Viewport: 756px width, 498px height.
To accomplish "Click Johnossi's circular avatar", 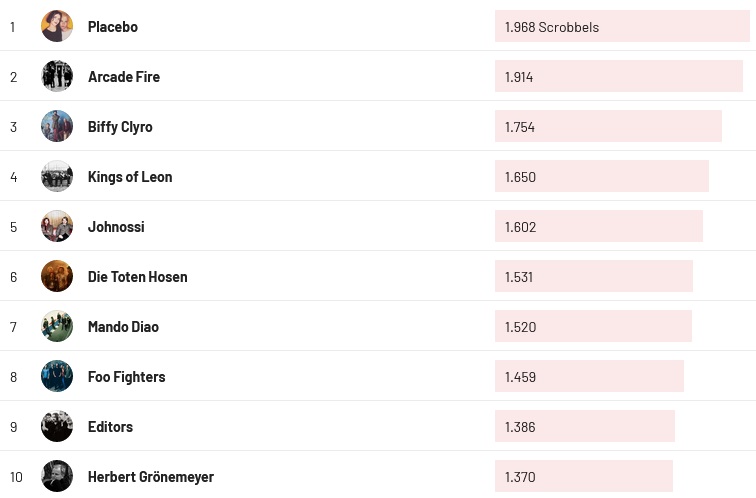I will pos(57,226).
